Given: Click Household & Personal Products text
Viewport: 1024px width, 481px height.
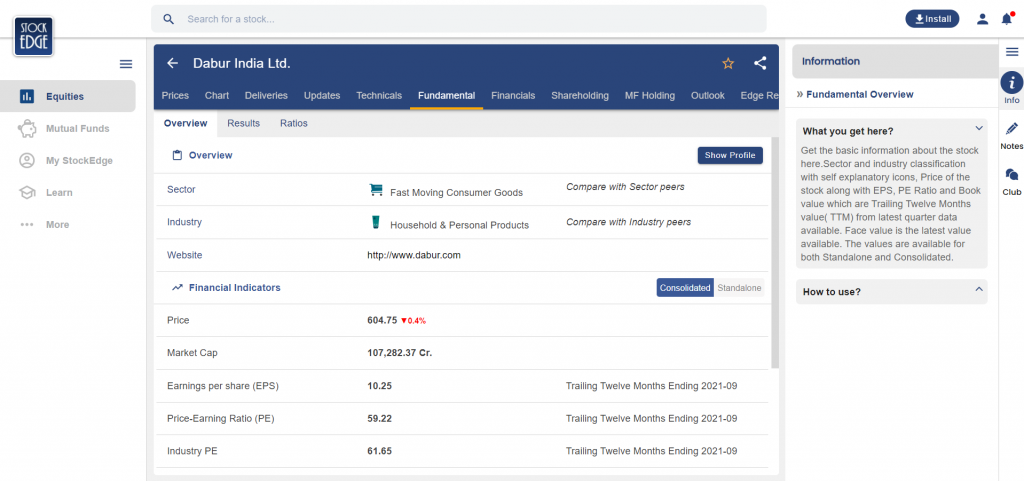Looking at the screenshot, I should coord(460,225).
